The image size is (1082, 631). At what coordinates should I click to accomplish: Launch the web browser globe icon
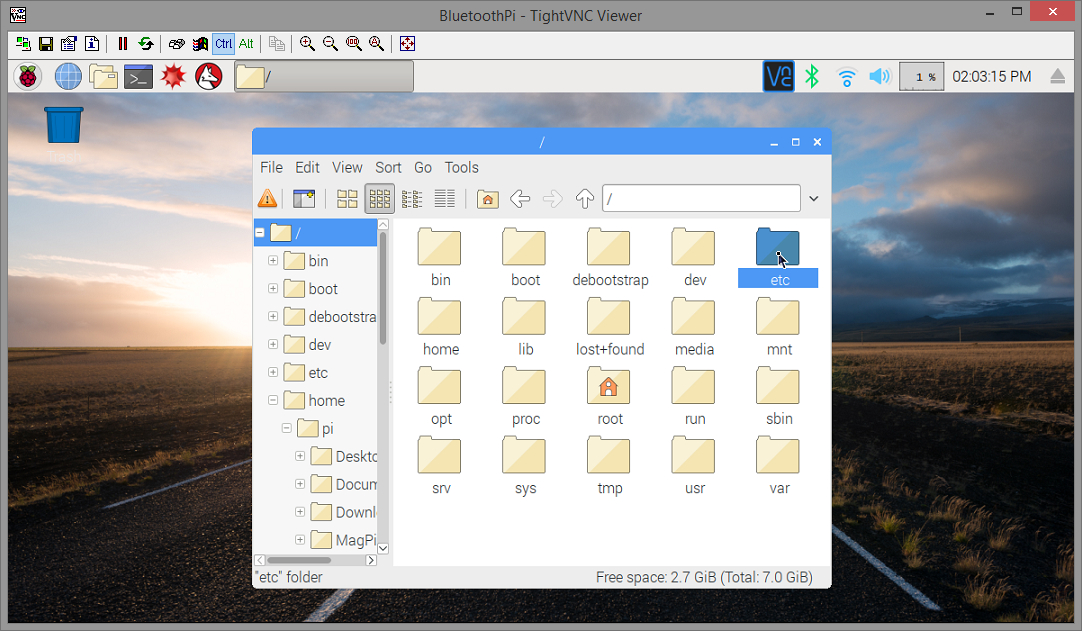(x=68, y=77)
